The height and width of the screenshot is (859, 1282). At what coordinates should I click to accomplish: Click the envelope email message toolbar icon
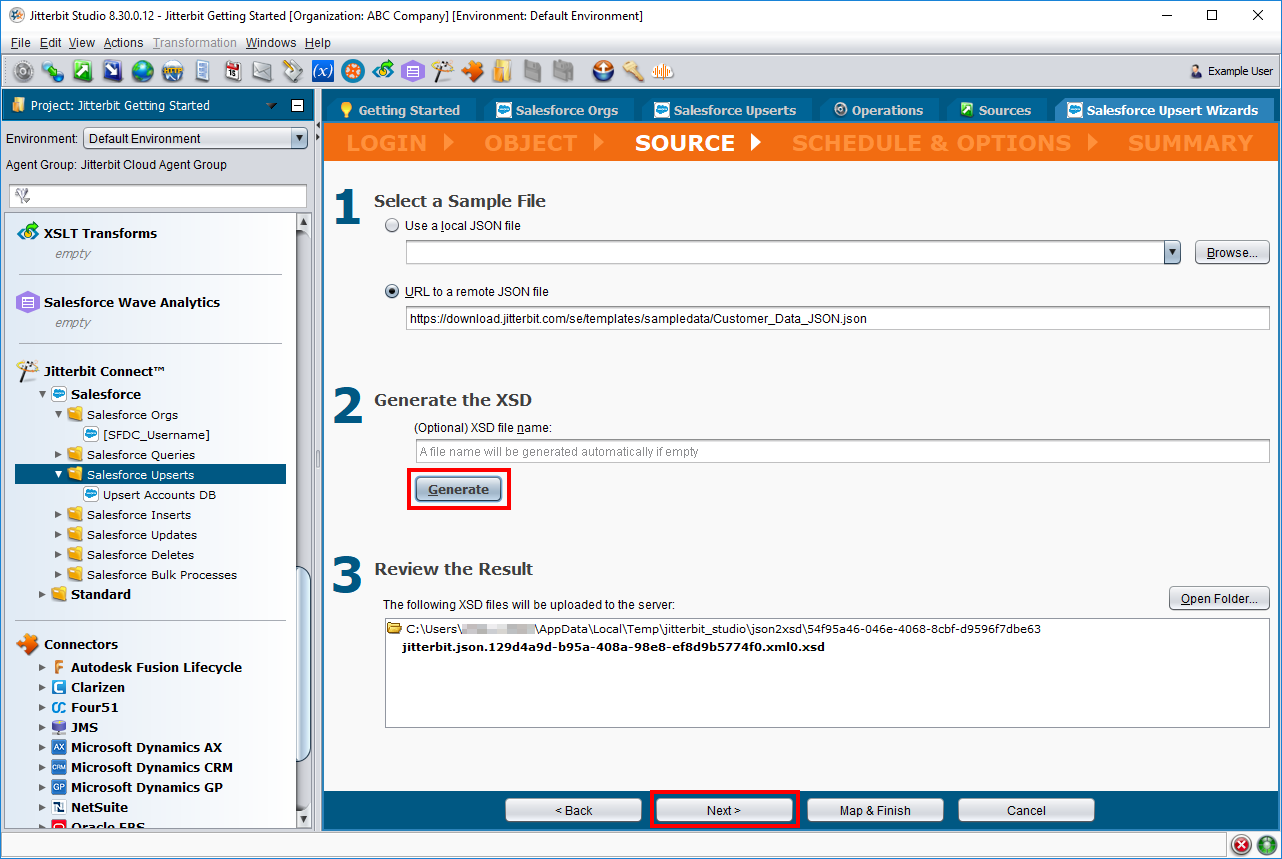262,71
